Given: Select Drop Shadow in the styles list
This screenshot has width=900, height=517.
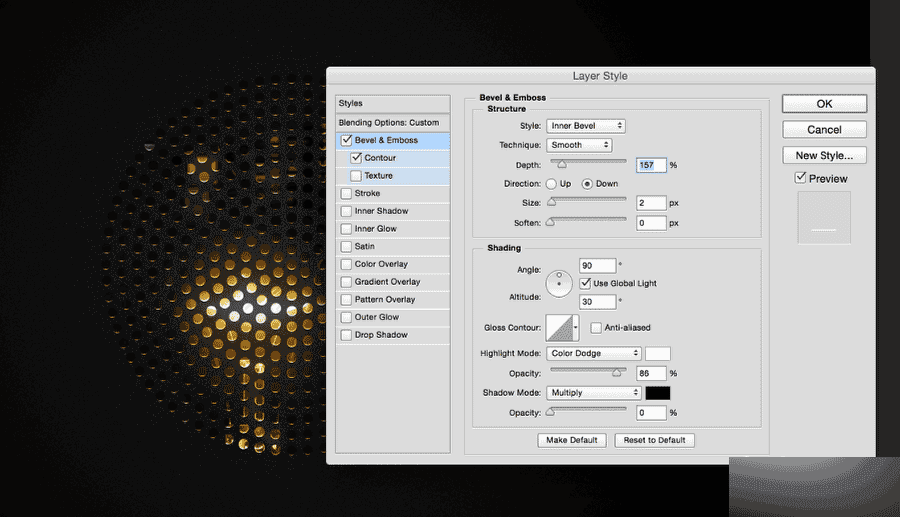Looking at the screenshot, I should tap(380, 335).
